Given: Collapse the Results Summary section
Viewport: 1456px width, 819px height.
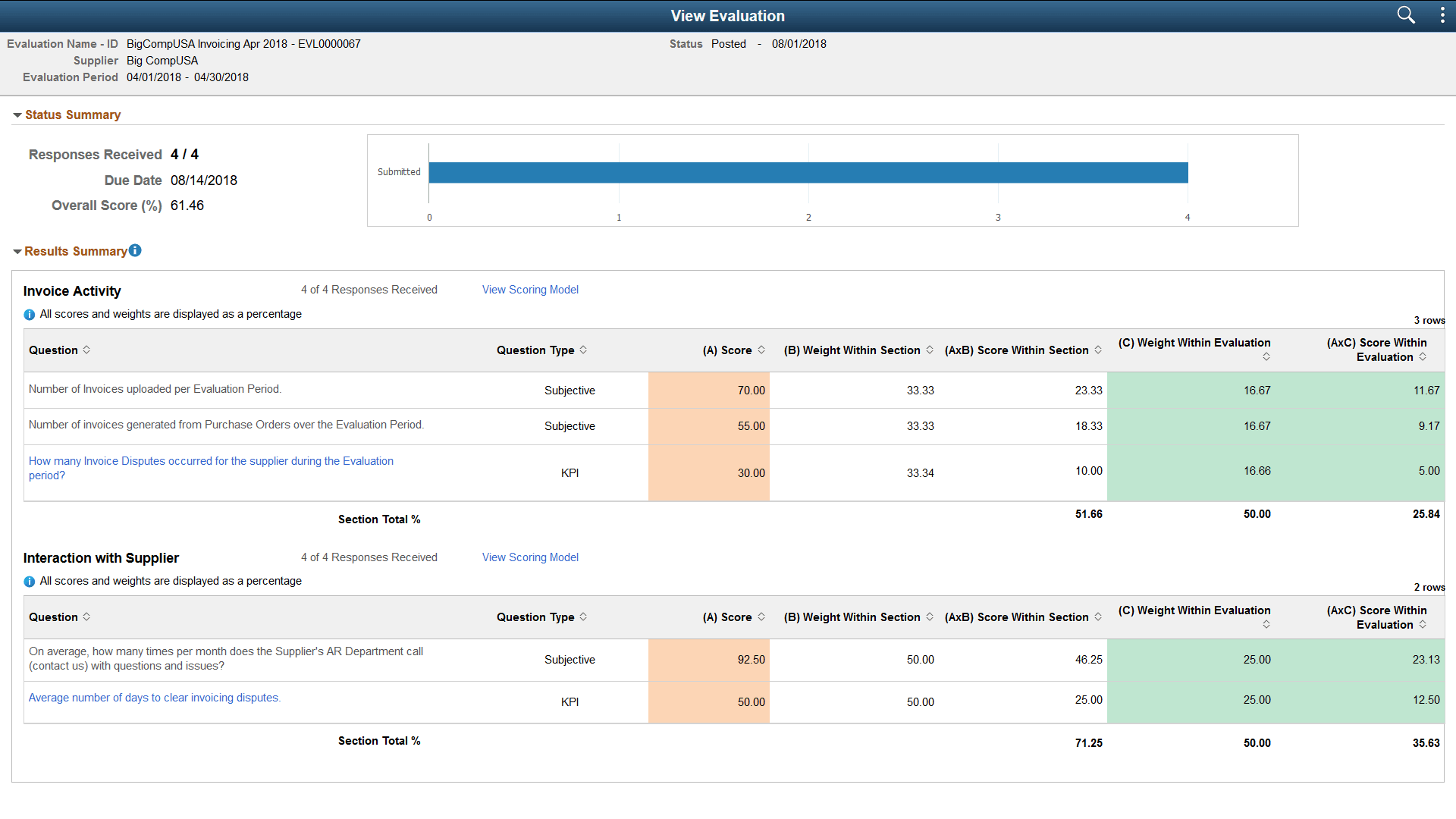Looking at the screenshot, I should coord(17,251).
